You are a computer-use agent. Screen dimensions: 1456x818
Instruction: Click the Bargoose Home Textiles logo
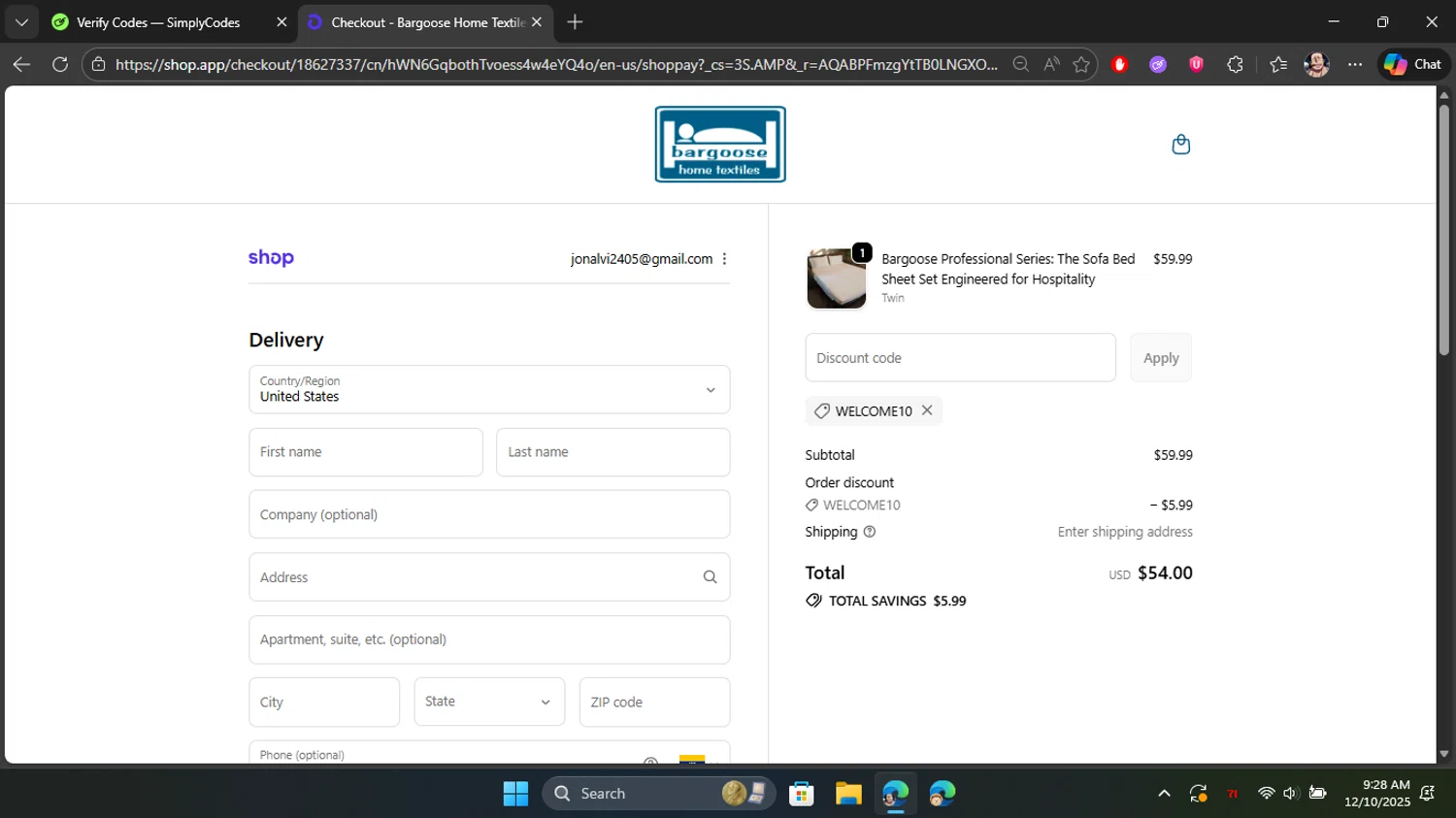click(720, 145)
